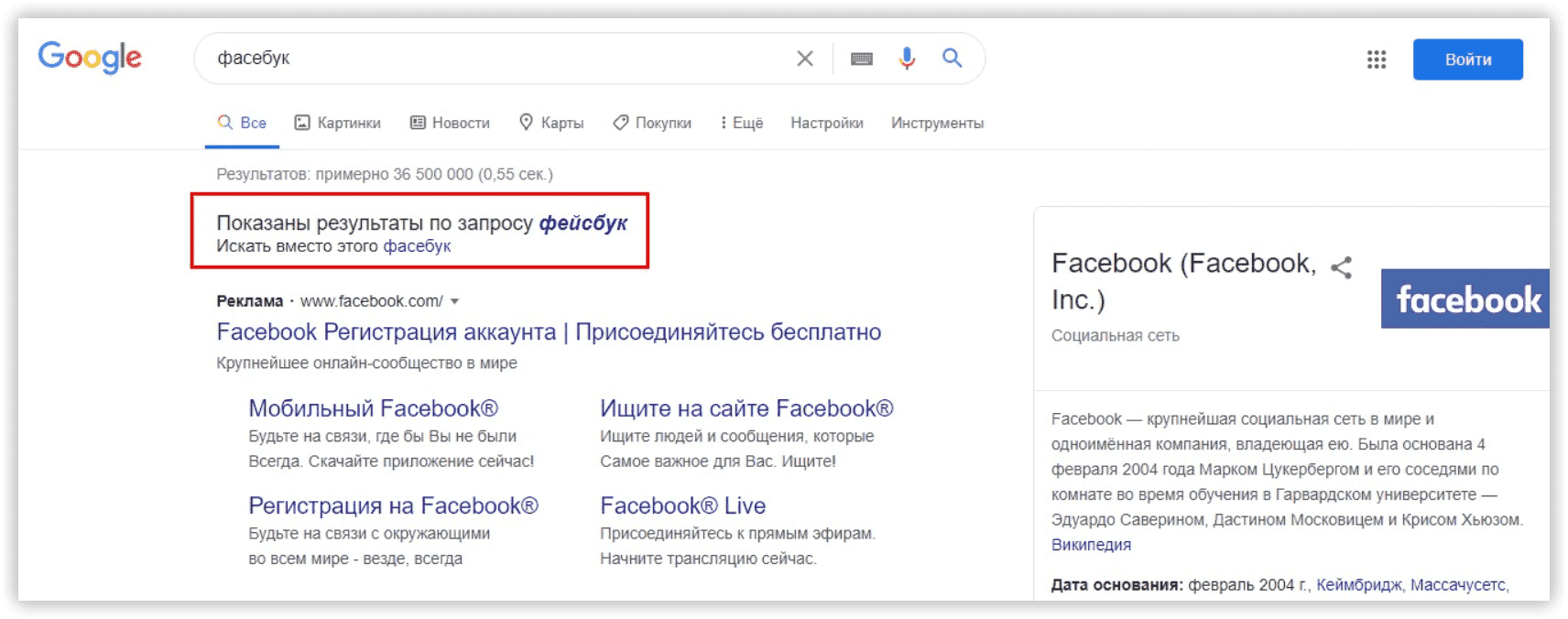Viewport: 1568px width, 619px height.
Task: Open the Википедия link
Action: (x=1091, y=545)
